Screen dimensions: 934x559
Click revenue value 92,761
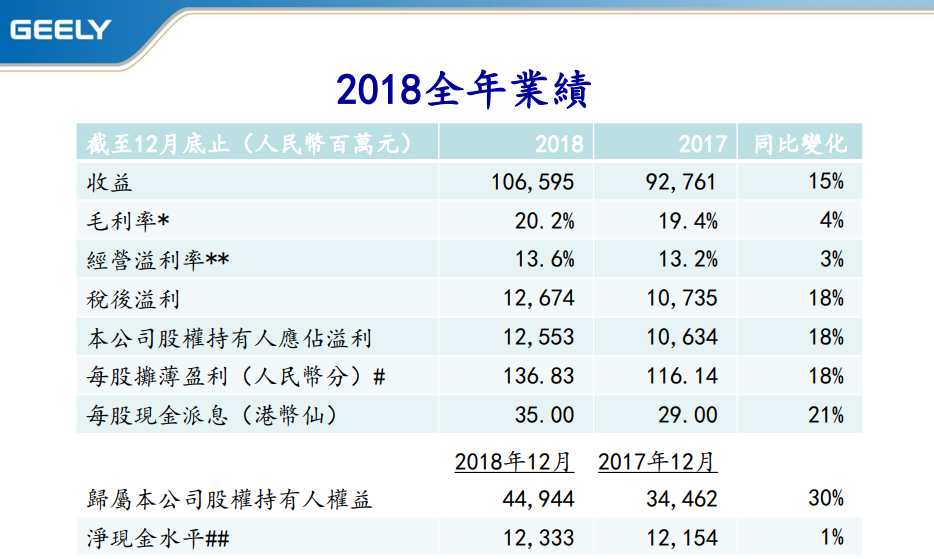[681, 182]
